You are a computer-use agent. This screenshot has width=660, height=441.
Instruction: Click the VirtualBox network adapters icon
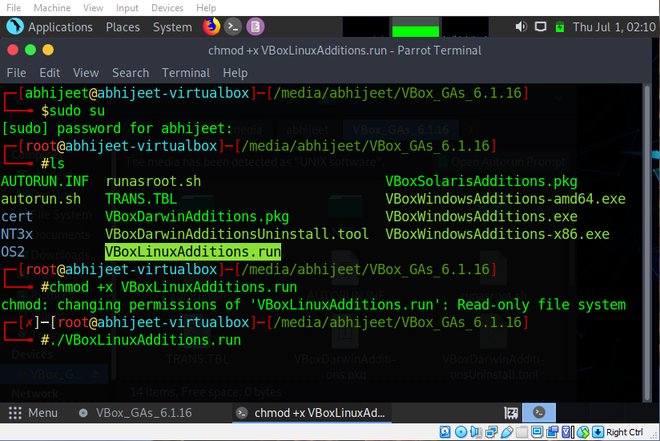pyautogui.click(x=491, y=432)
